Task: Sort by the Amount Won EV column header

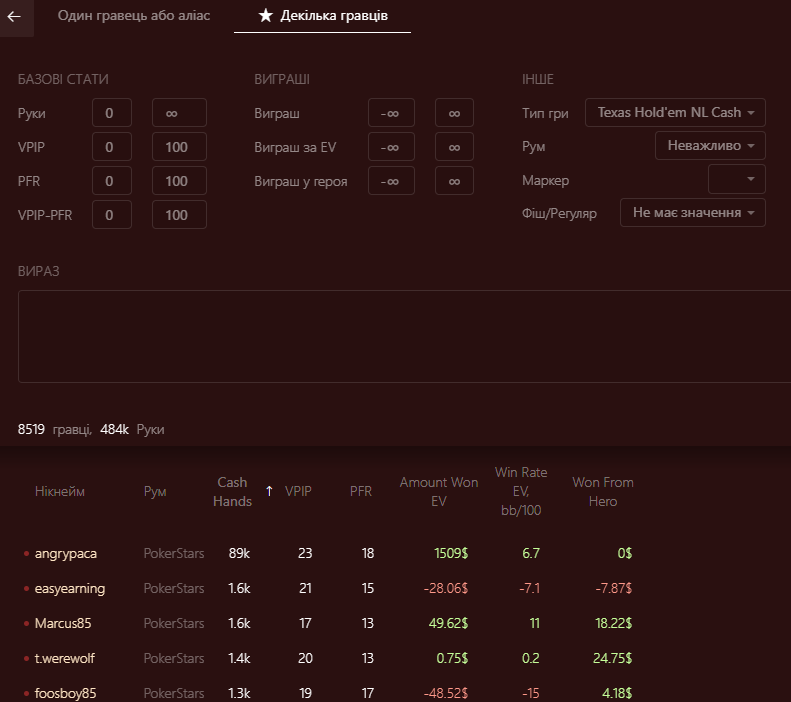Action: 438,492
